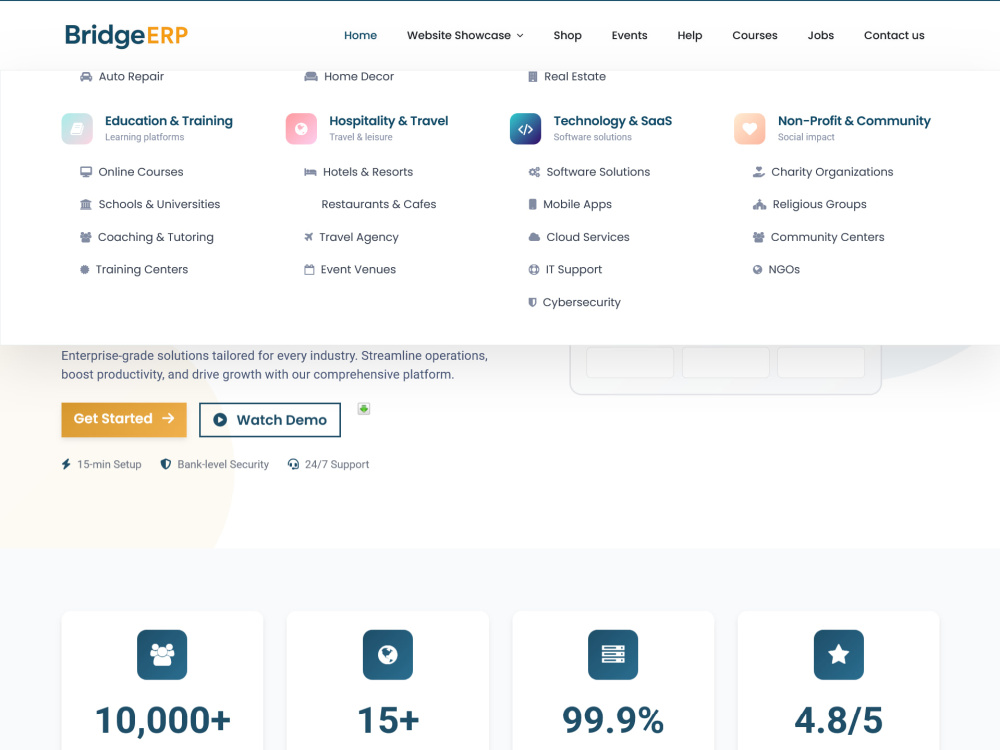Open the Real Estate link

point(575,77)
